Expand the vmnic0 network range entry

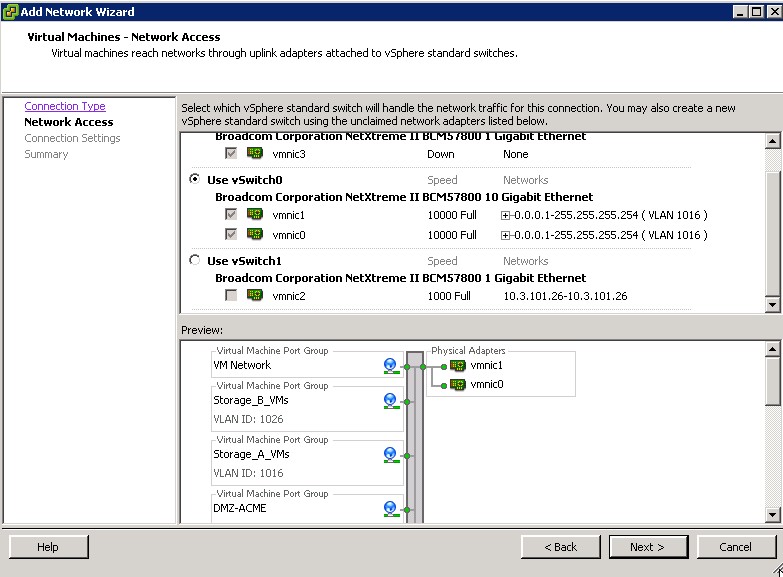click(506, 235)
